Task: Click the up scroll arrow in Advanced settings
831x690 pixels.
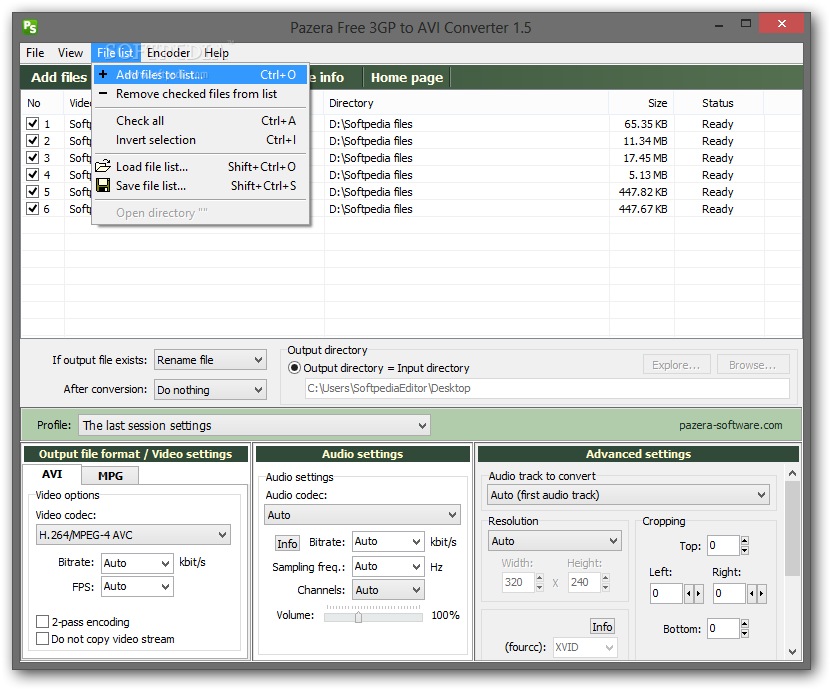Action: click(x=792, y=473)
